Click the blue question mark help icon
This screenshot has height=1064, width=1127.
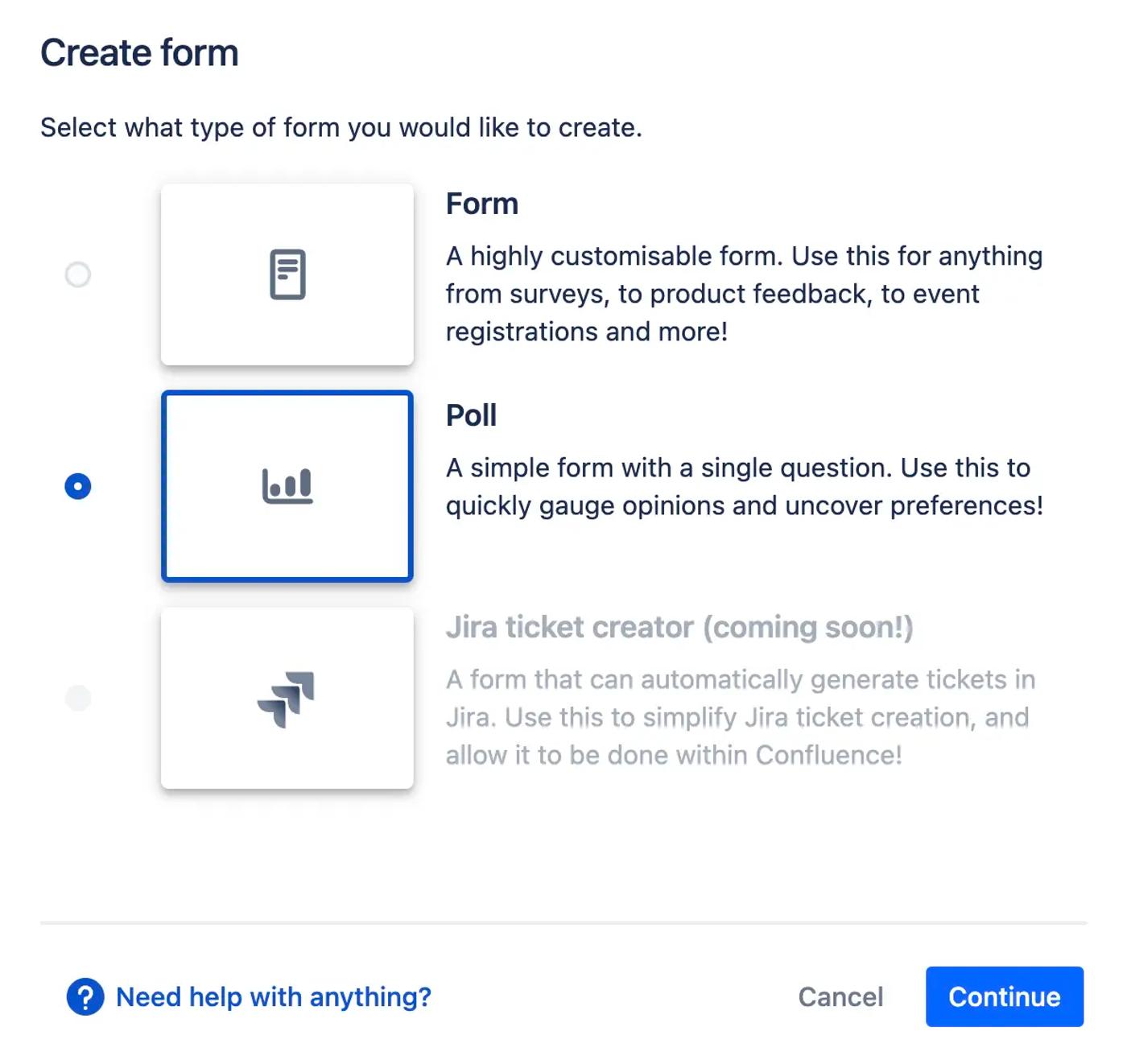pyautogui.click(x=85, y=996)
